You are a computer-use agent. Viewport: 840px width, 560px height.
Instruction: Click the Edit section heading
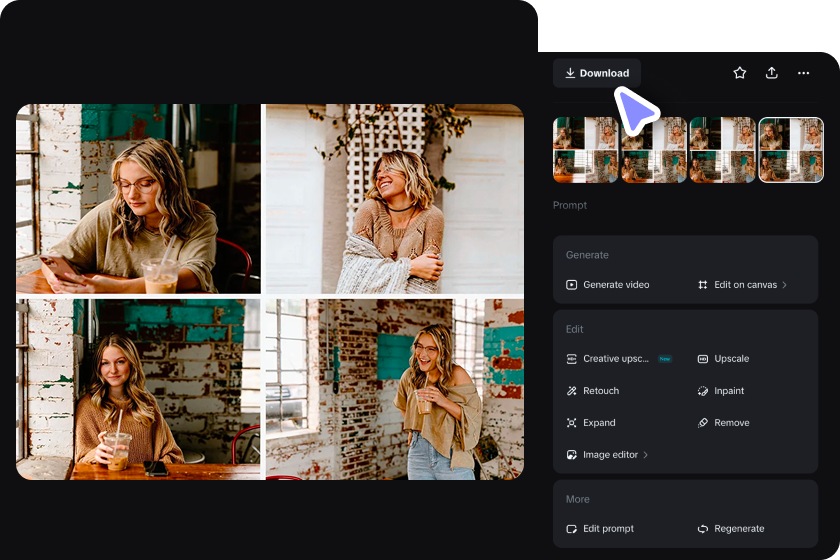point(574,329)
